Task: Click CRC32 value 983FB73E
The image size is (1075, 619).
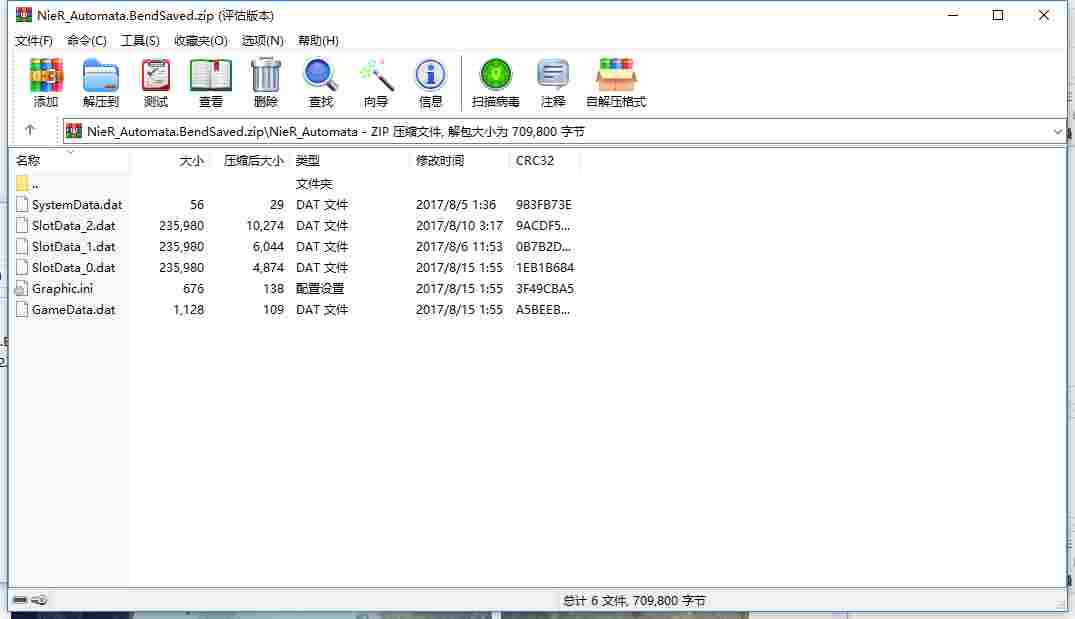Action: click(544, 204)
